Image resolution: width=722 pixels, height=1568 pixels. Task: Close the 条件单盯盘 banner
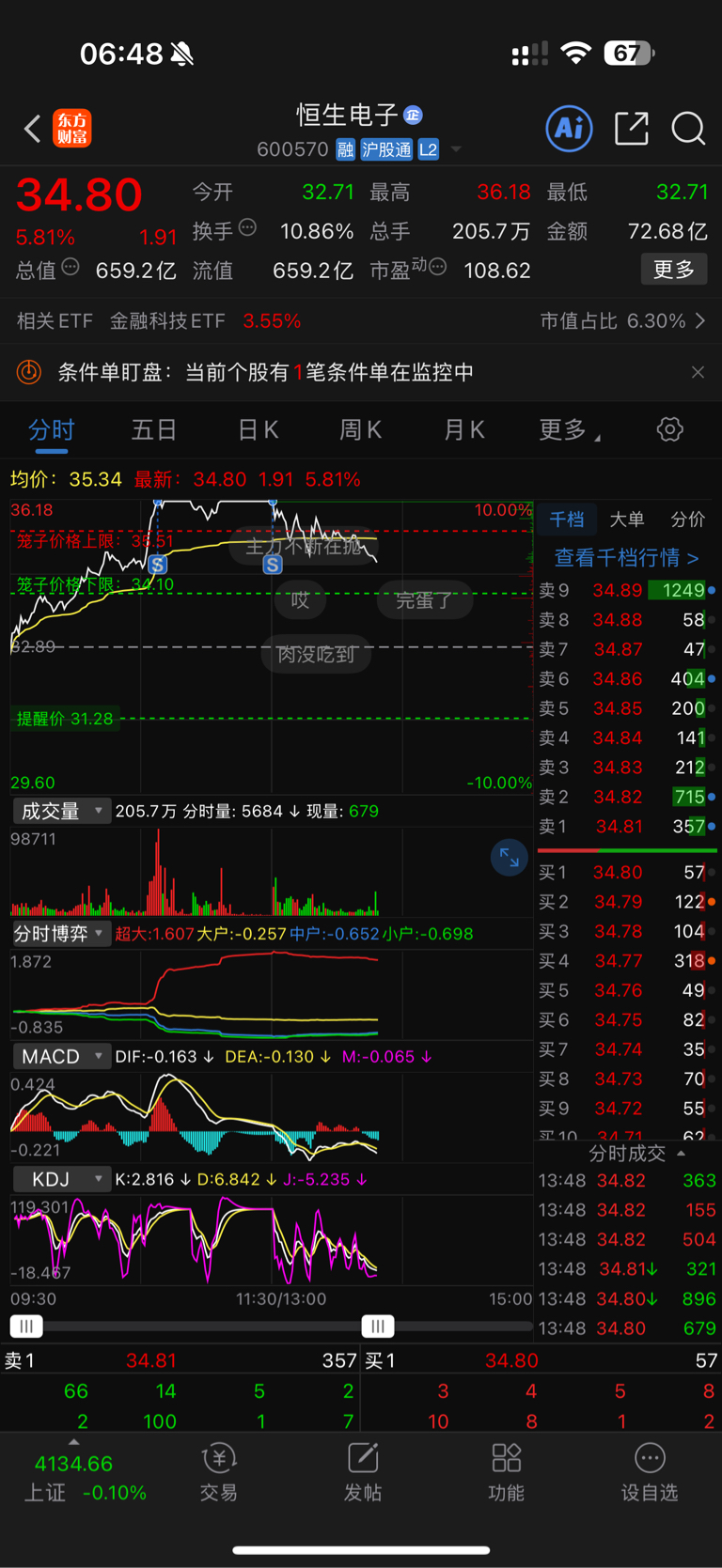(x=698, y=372)
